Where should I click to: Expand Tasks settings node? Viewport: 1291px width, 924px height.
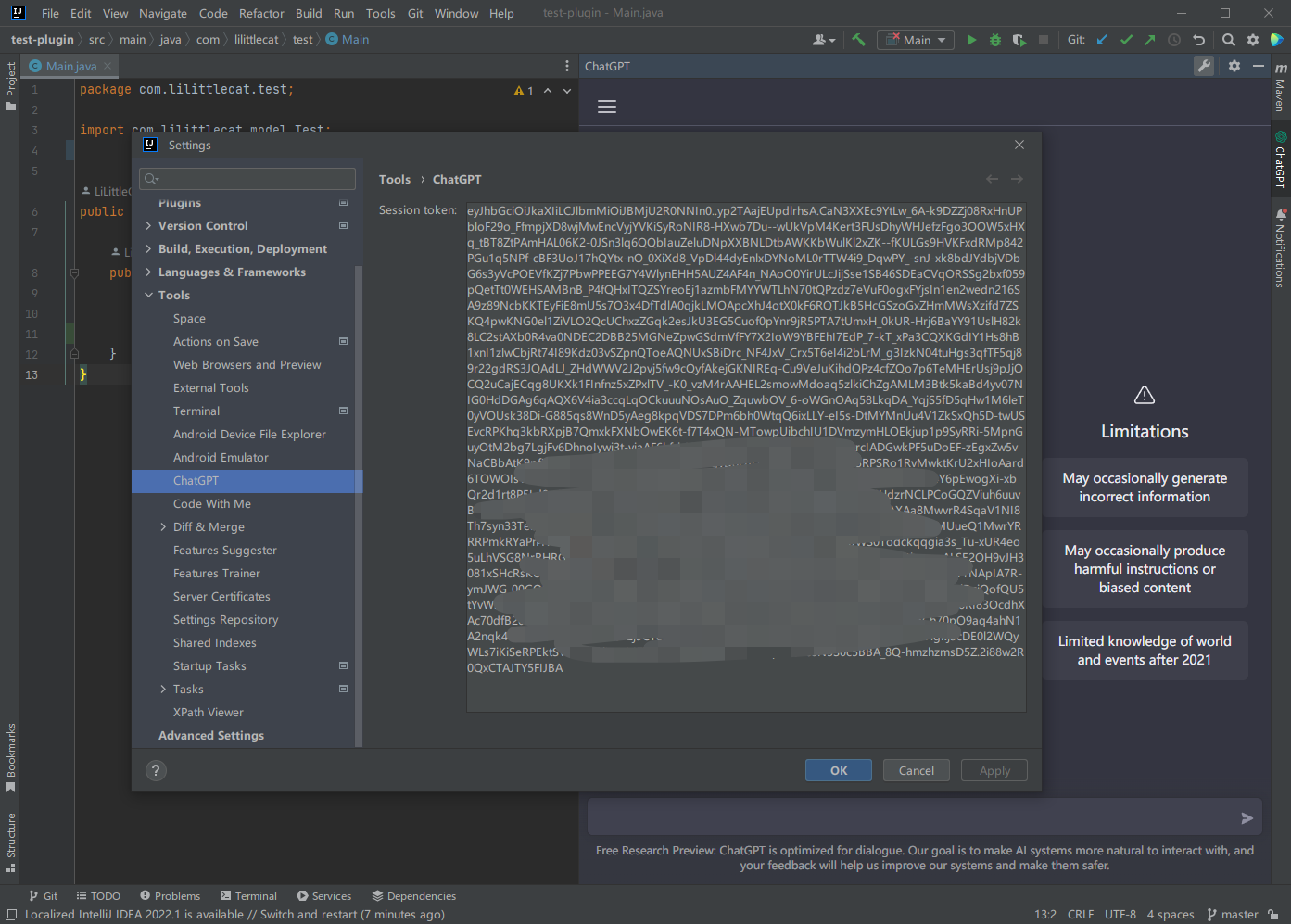[x=163, y=689]
